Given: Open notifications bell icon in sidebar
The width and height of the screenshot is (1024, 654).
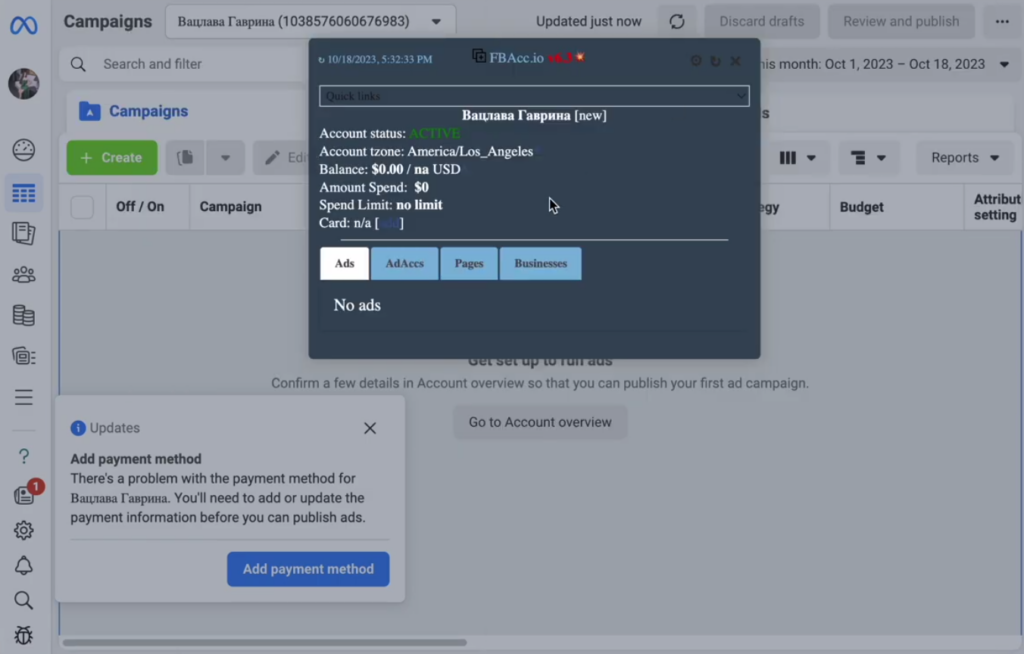Looking at the screenshot, I should tap(24, 566).
